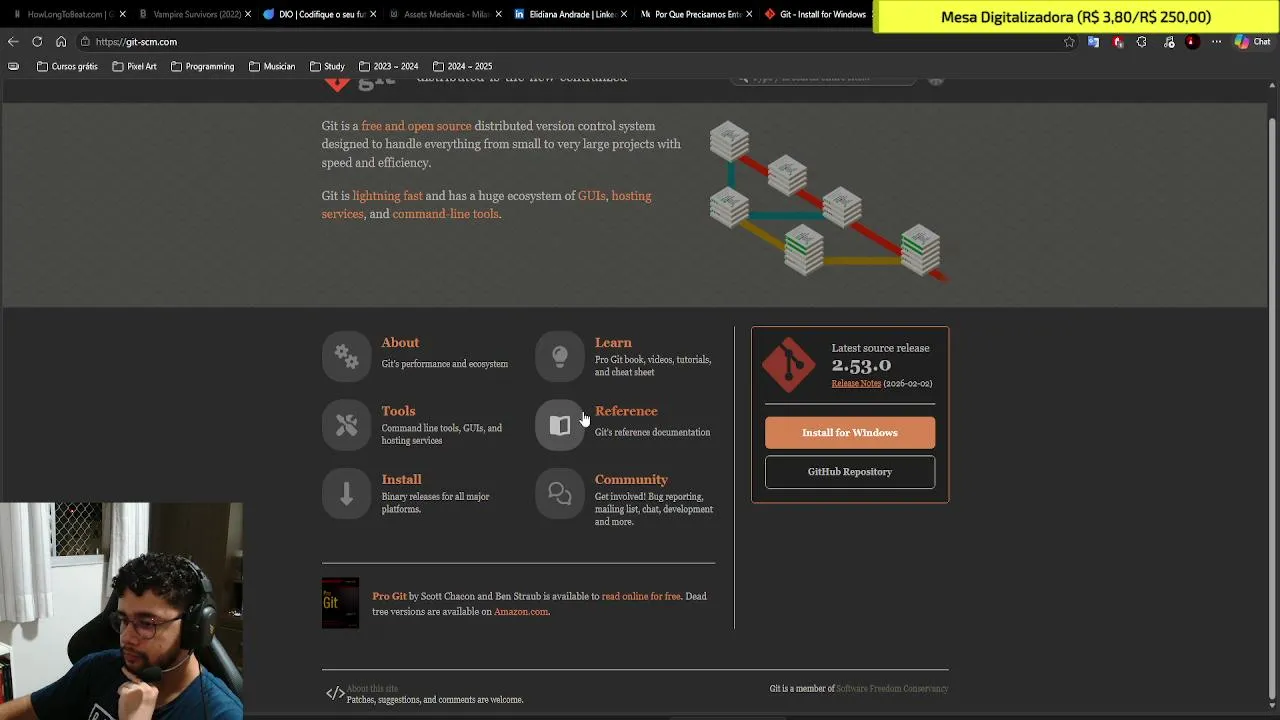Close the DIO tab
This screenshot has width=1280, height=720.
373,15
